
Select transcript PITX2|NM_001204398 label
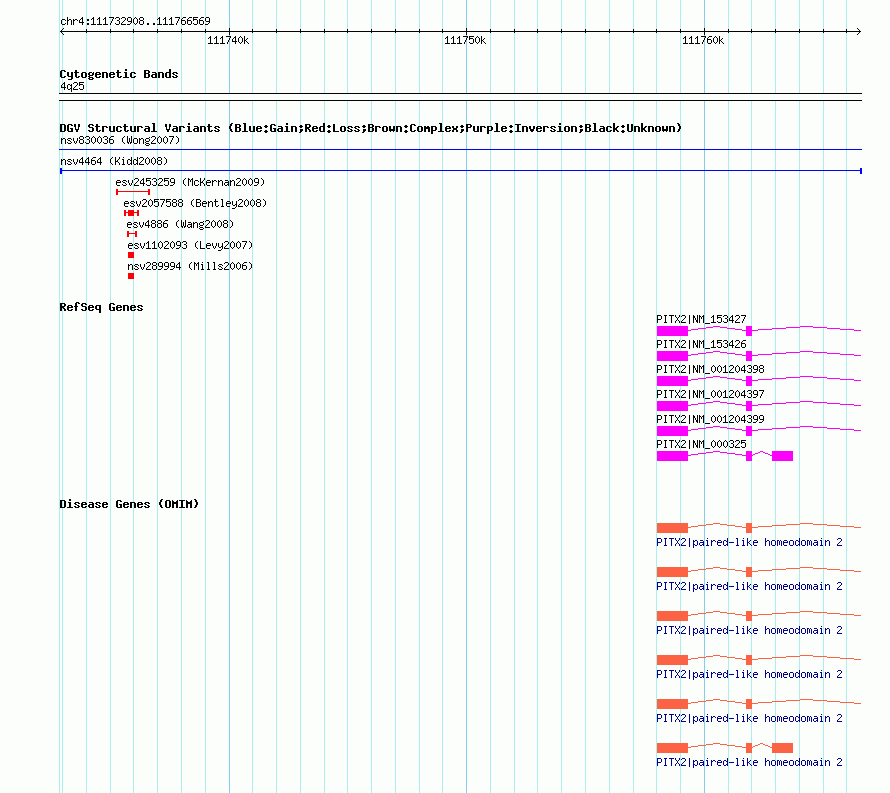[x=710, y=369]
